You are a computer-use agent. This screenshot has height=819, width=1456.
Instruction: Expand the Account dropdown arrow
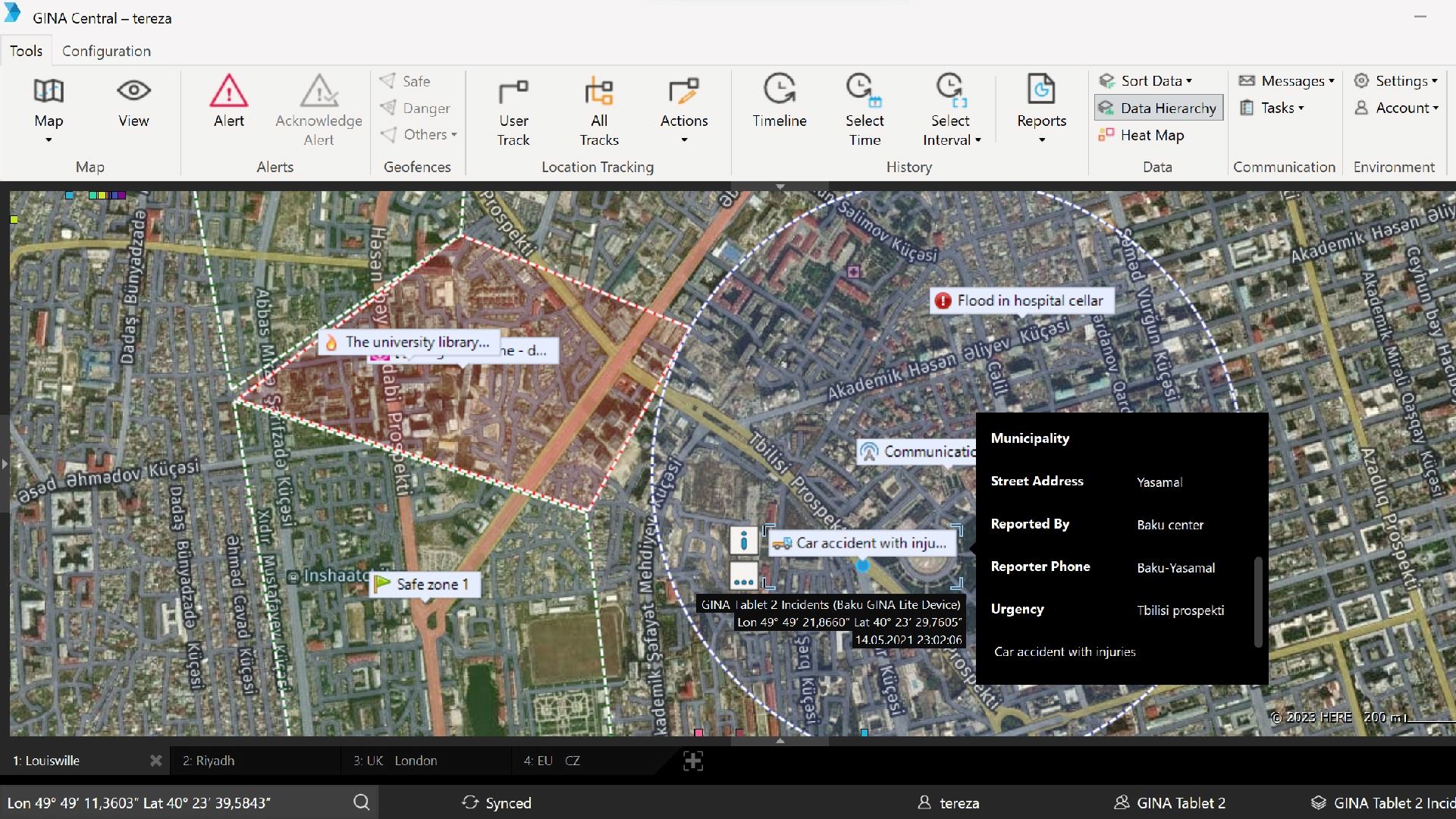point(1436,108)
